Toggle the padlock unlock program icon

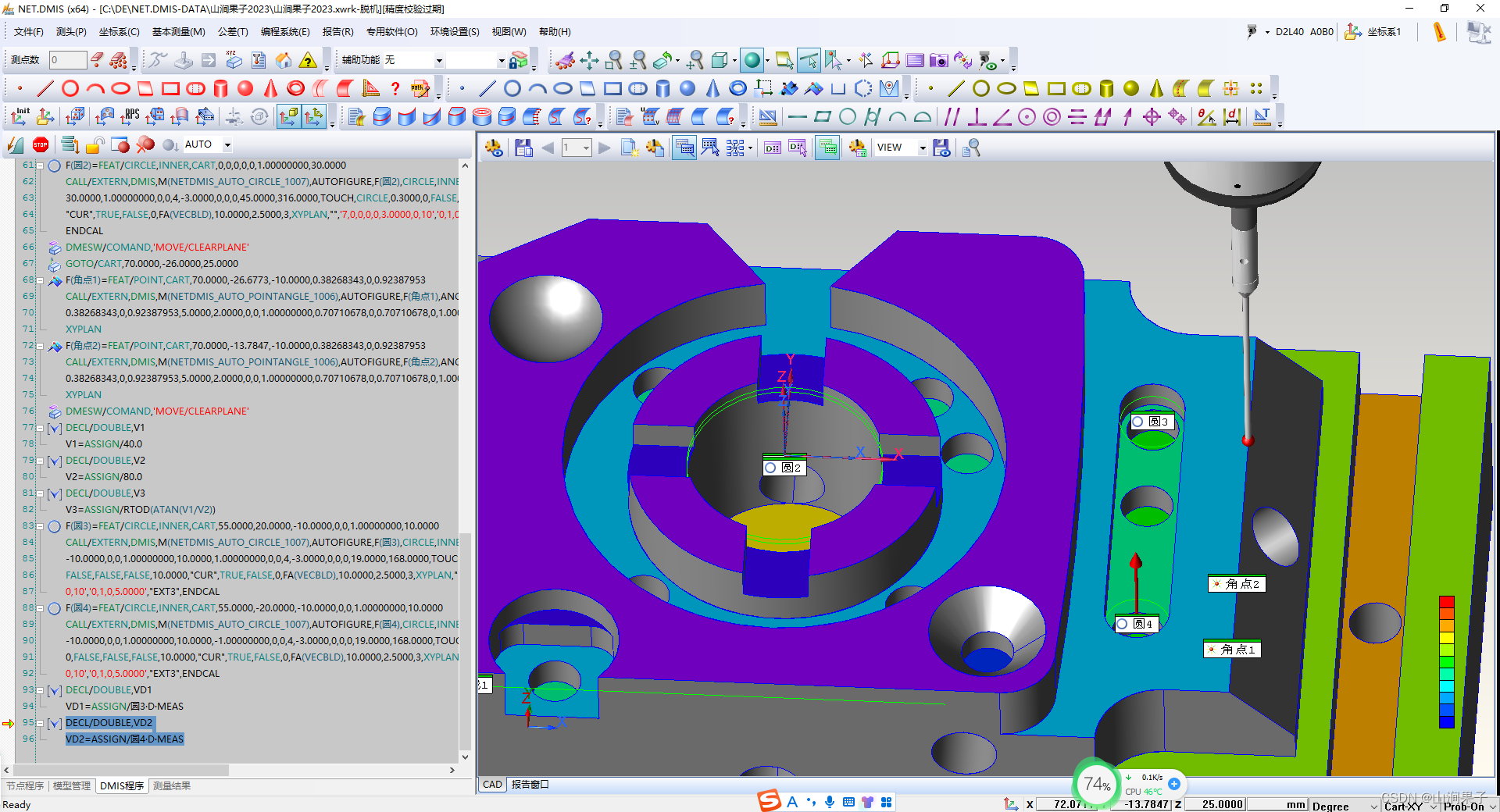click(95, 144)
